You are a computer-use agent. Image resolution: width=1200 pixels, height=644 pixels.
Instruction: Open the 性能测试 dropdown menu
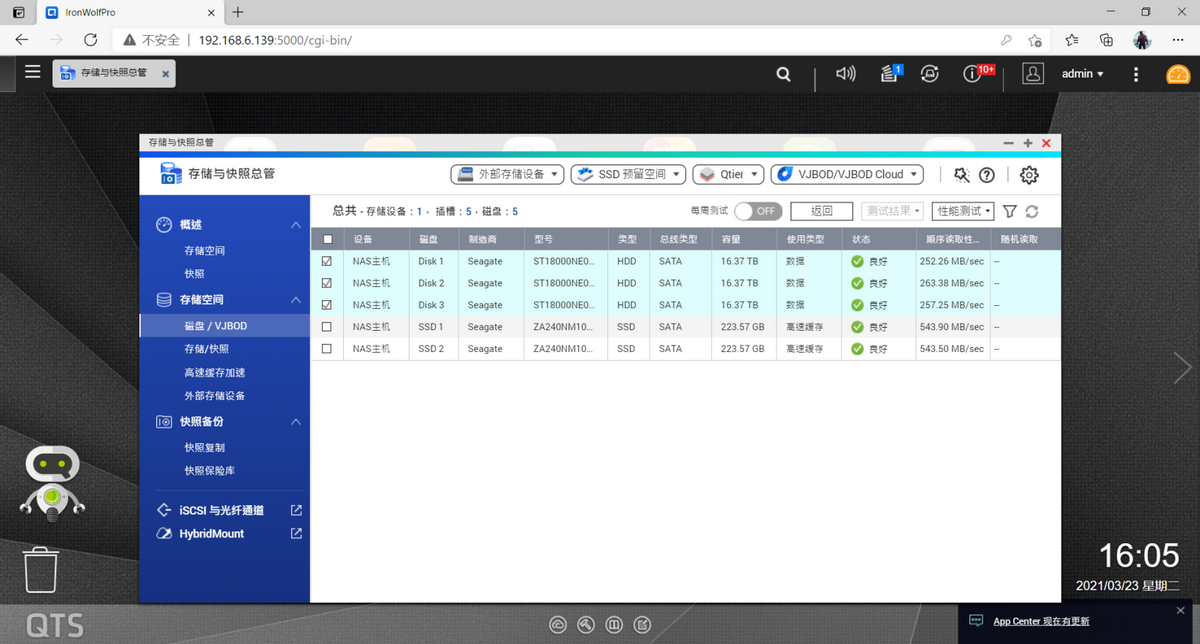click(x=962, y=211)
